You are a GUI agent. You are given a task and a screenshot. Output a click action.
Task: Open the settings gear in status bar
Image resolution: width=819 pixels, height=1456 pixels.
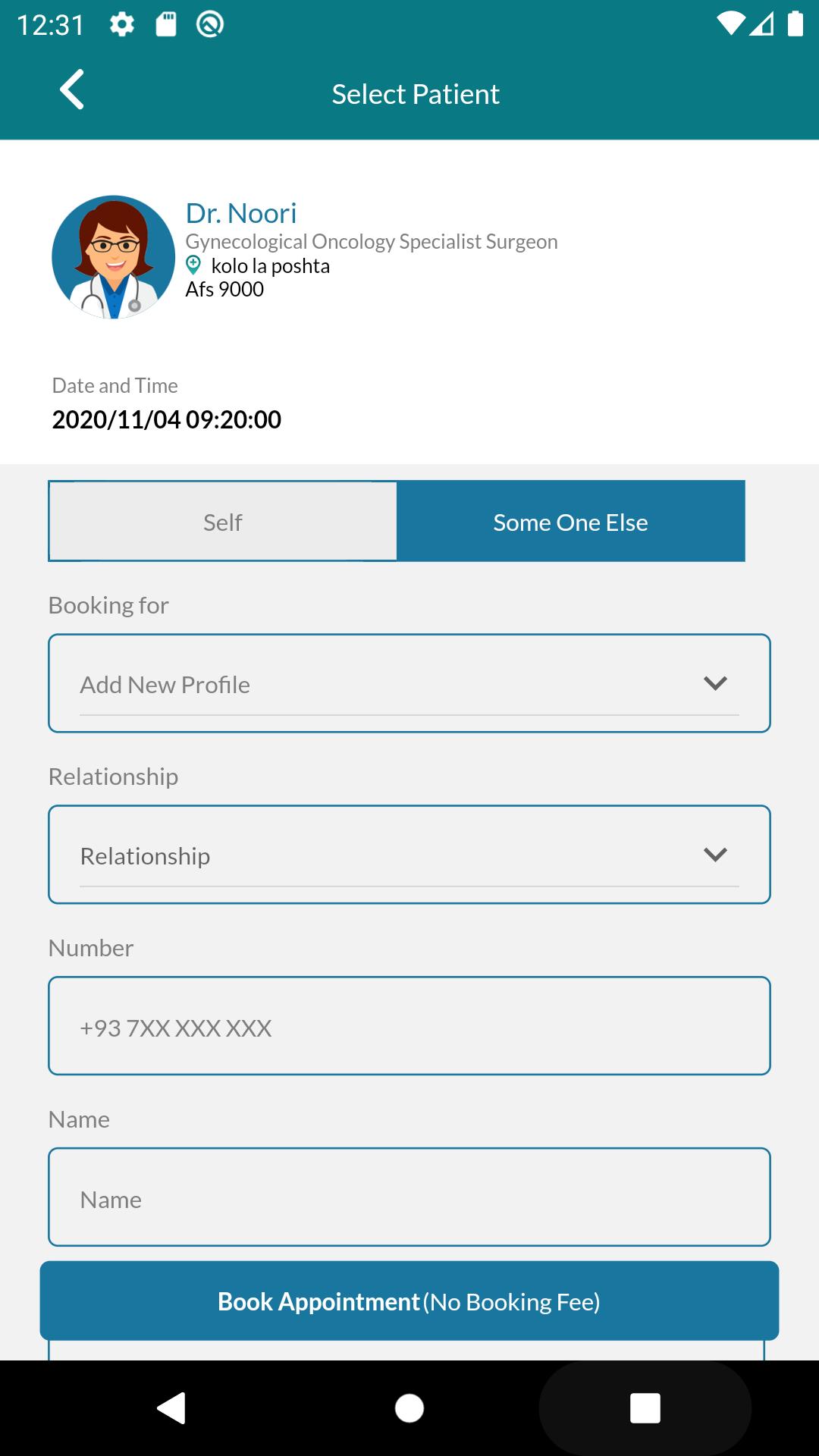coord(122,25)
